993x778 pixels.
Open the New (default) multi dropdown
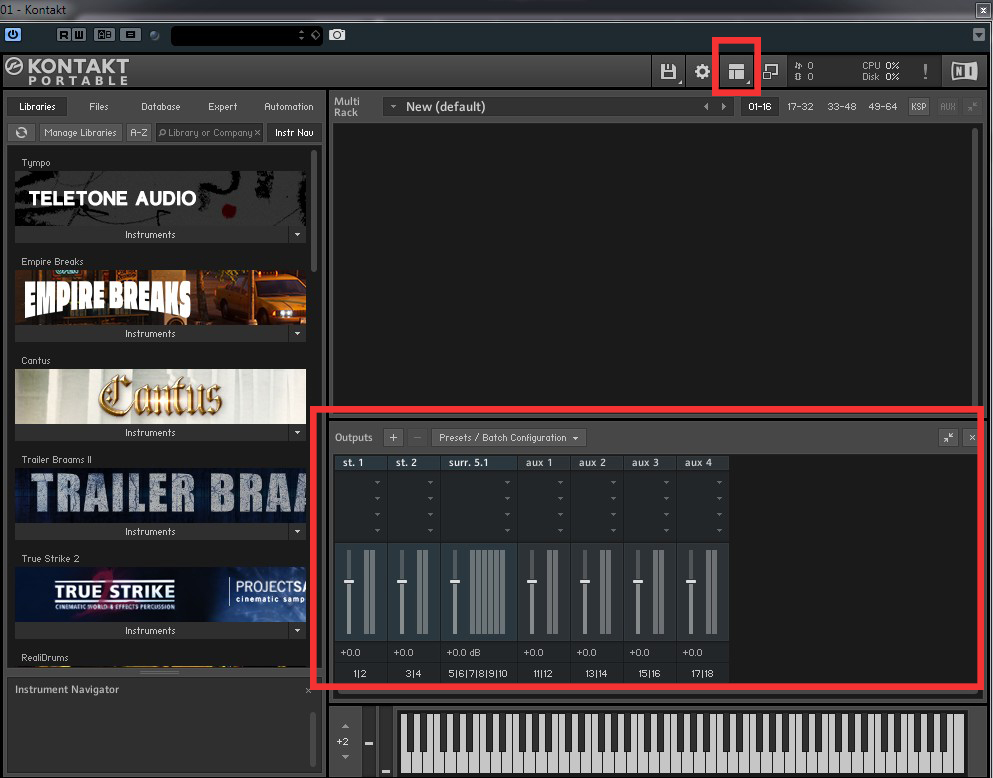point(393,106)
